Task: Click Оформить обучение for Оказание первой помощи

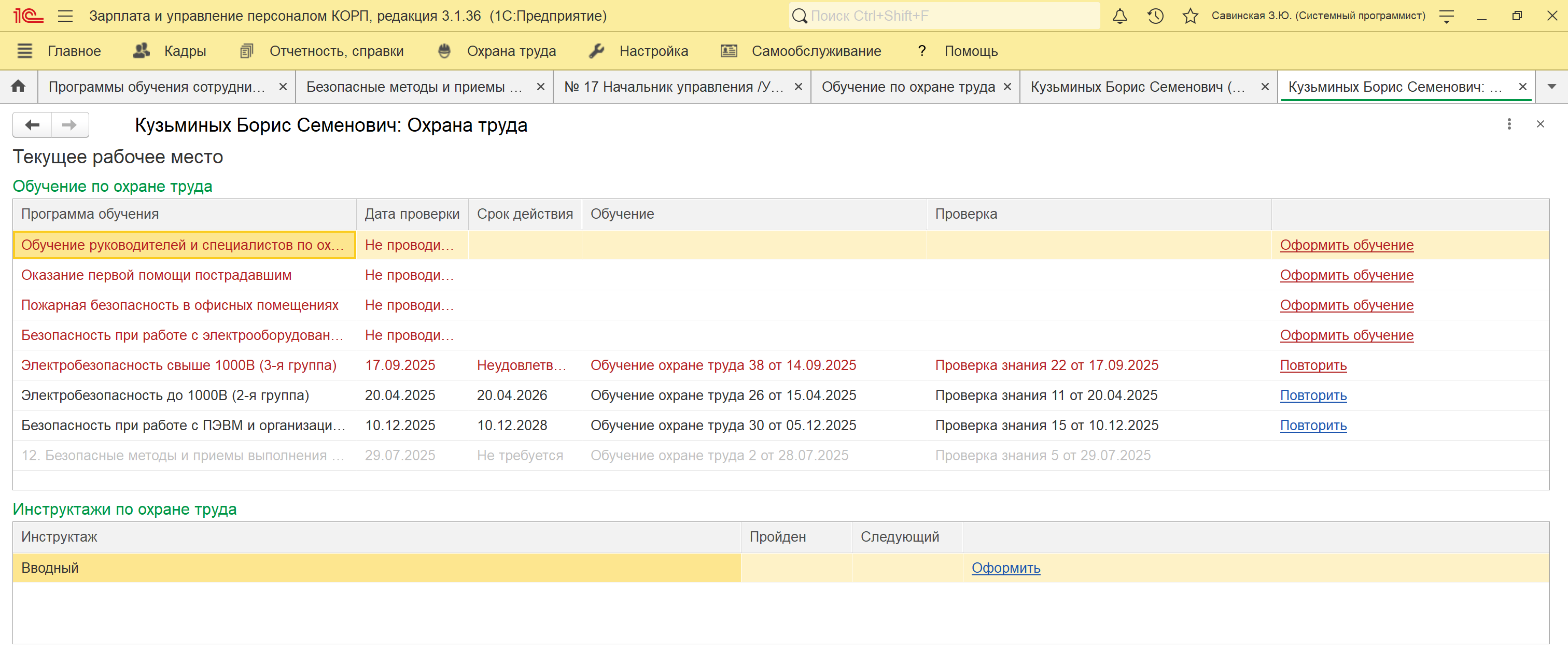Action: click(1346, 275)
